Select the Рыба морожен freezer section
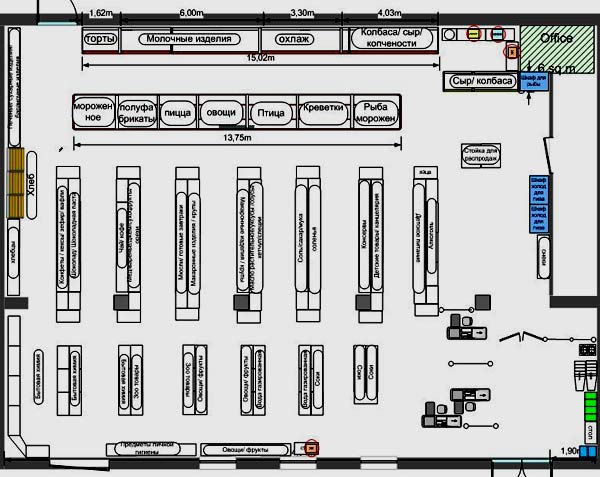The width and height of the screenshot is (600, 477). 375,113
